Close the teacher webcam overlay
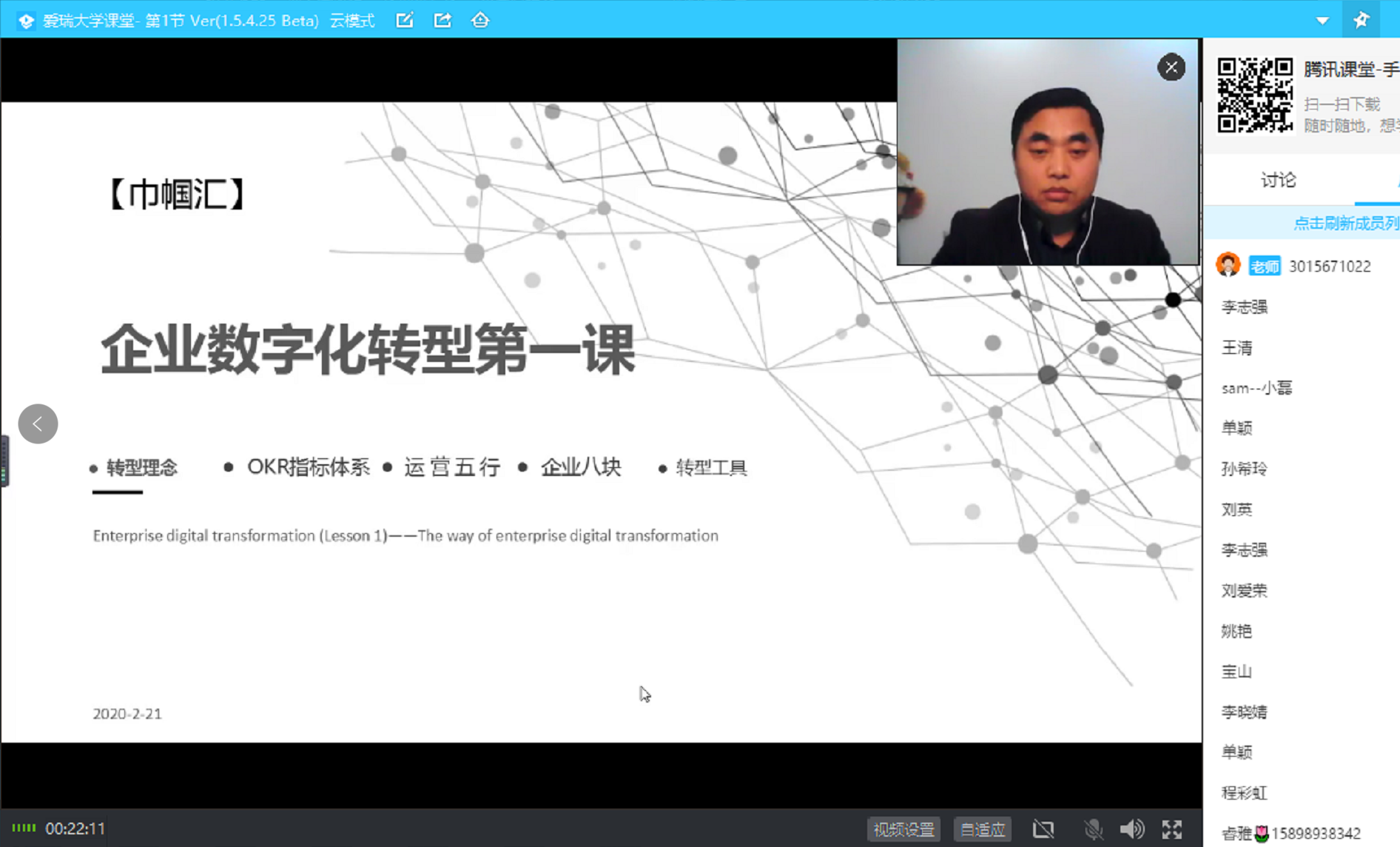The height and width of the screenshot is (847, 1400). 1171,67
